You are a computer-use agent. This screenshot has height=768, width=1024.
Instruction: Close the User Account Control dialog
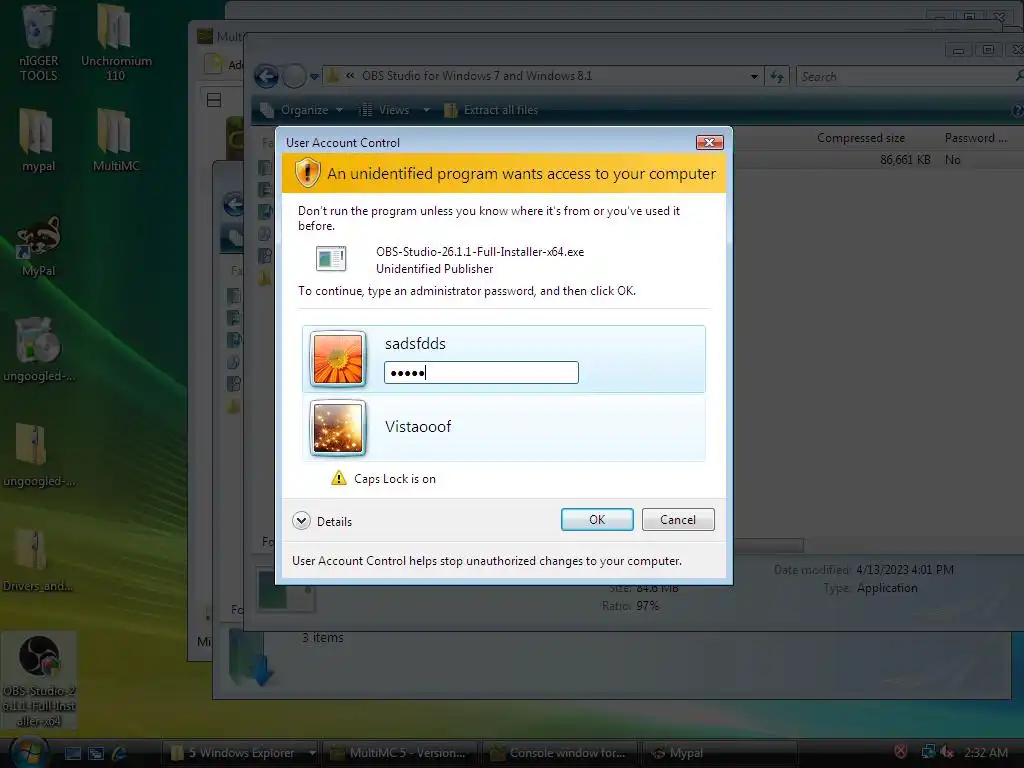click(709, 142)
